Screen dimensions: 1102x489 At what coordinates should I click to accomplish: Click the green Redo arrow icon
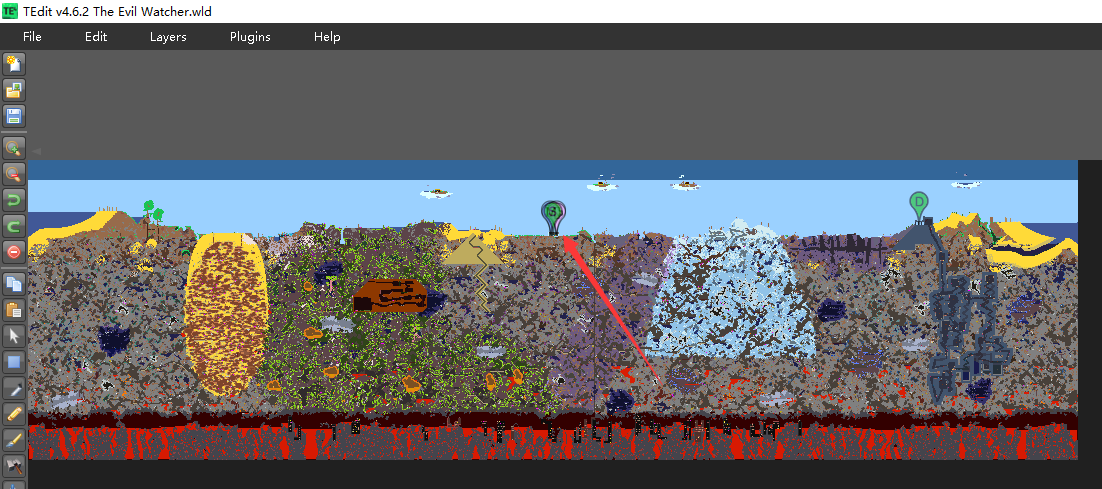[14, 225]
